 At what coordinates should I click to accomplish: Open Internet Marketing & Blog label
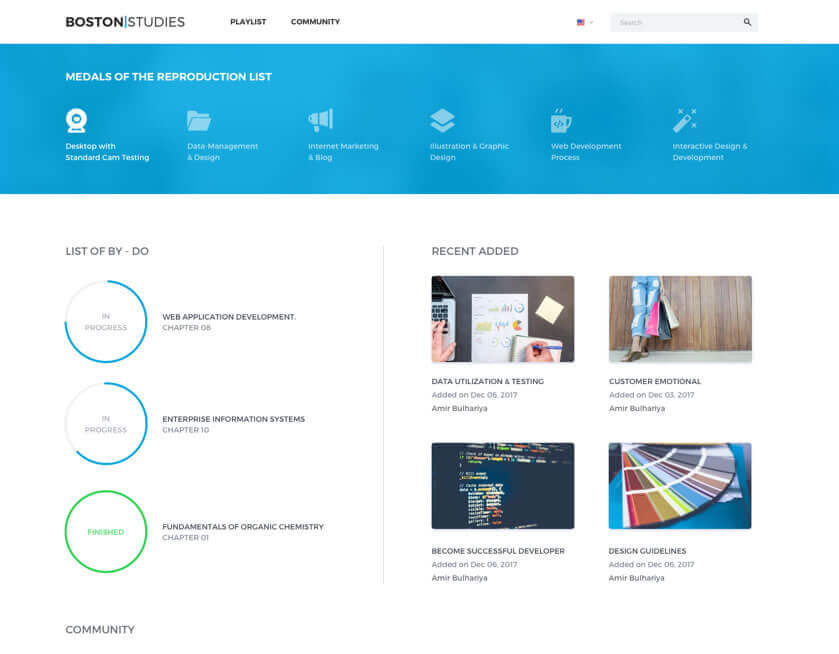click(344, 152)
